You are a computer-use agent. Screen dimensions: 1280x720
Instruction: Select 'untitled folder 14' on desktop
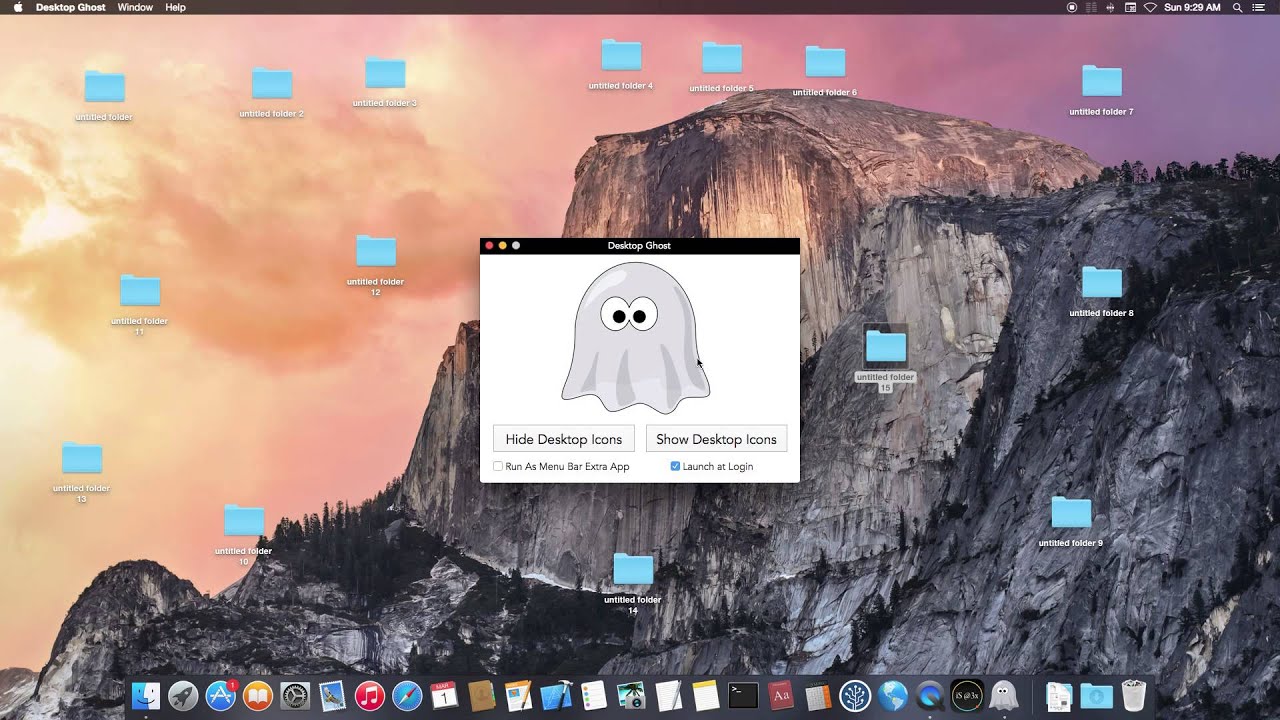[x=633, y=583]
